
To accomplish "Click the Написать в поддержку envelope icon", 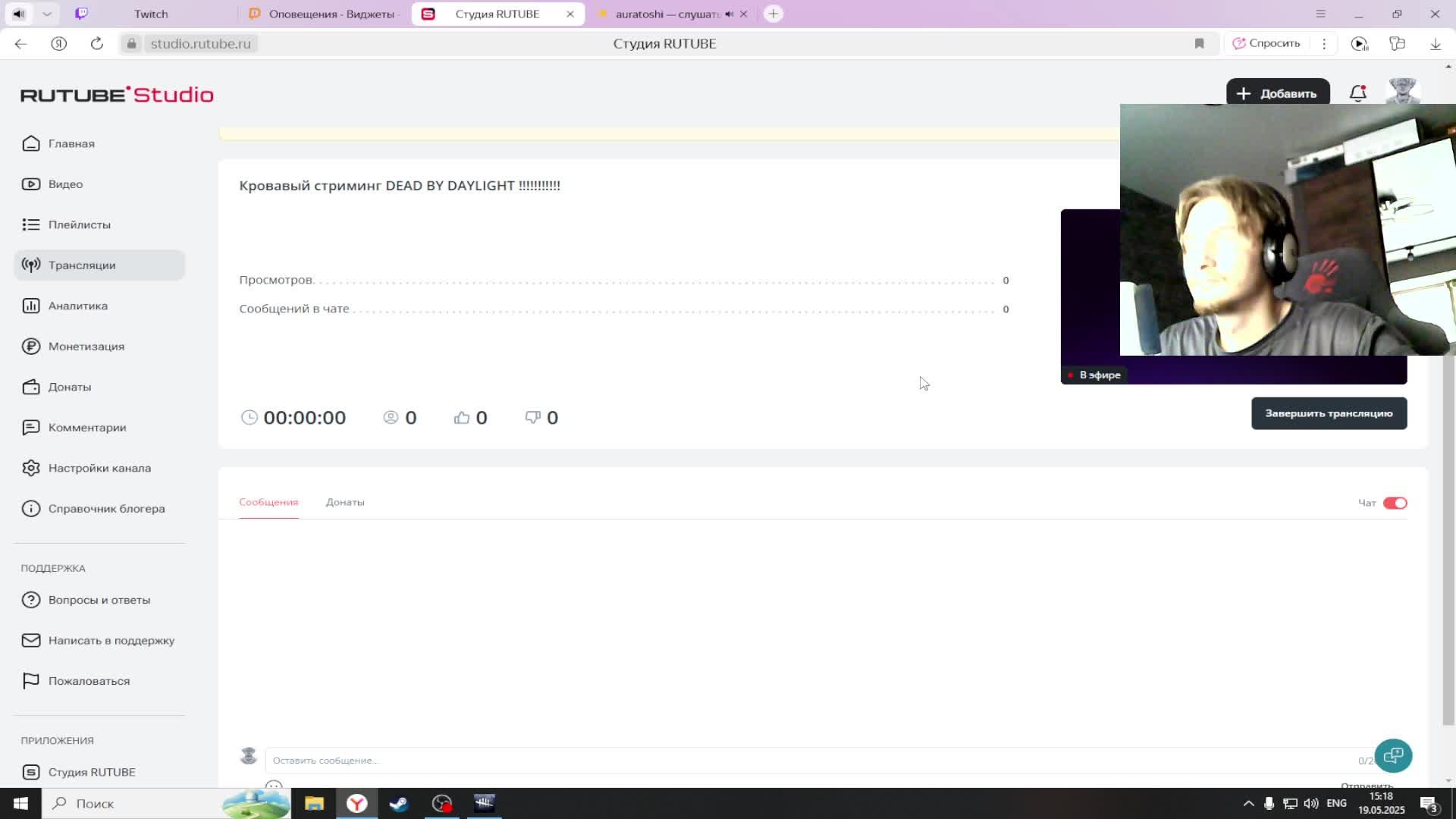I will [31, 640].
